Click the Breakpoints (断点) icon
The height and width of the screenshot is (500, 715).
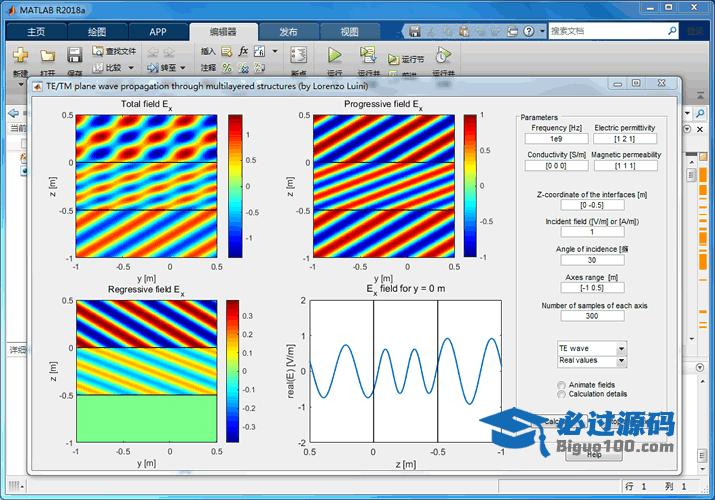coord(298,56)
